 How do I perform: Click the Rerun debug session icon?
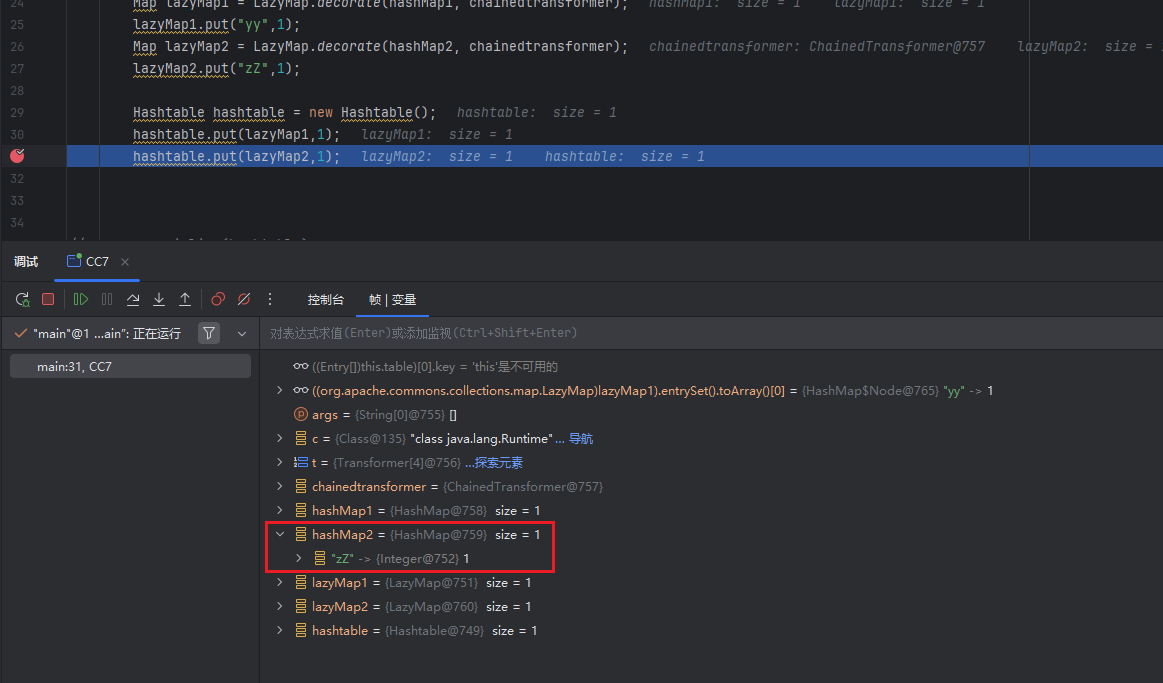[x=22, y=299]
